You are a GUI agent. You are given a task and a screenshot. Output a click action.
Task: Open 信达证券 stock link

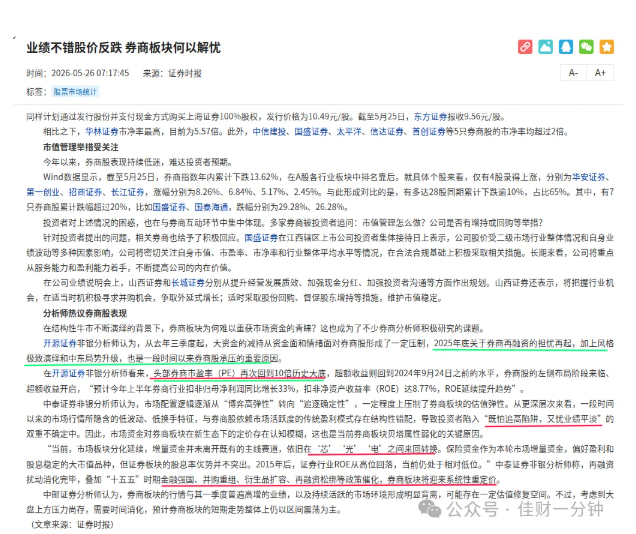387,132
